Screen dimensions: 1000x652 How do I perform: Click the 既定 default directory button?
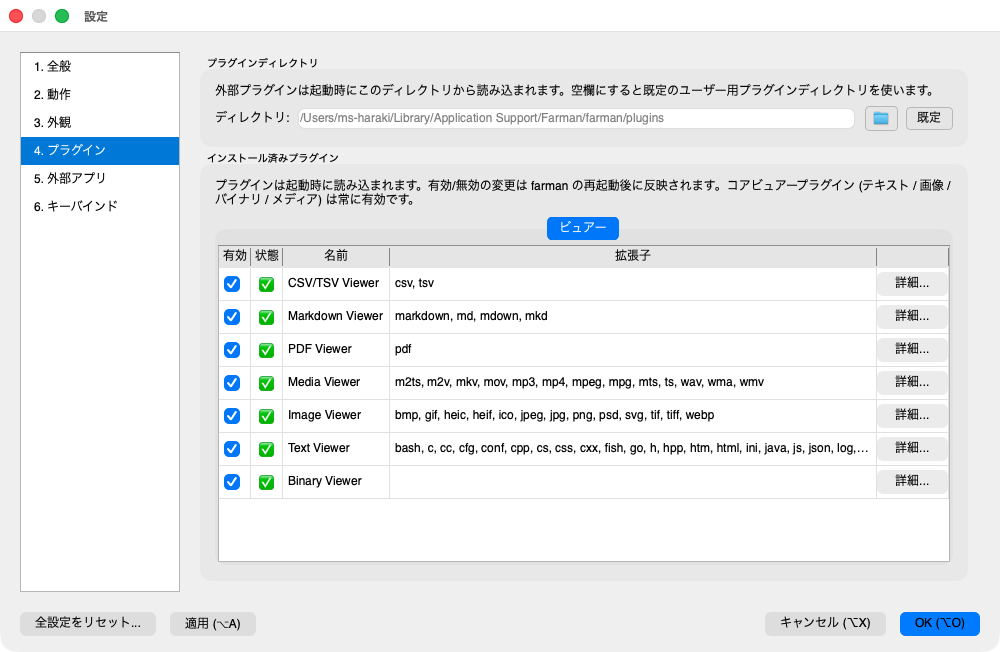click(x=929, y=119)
